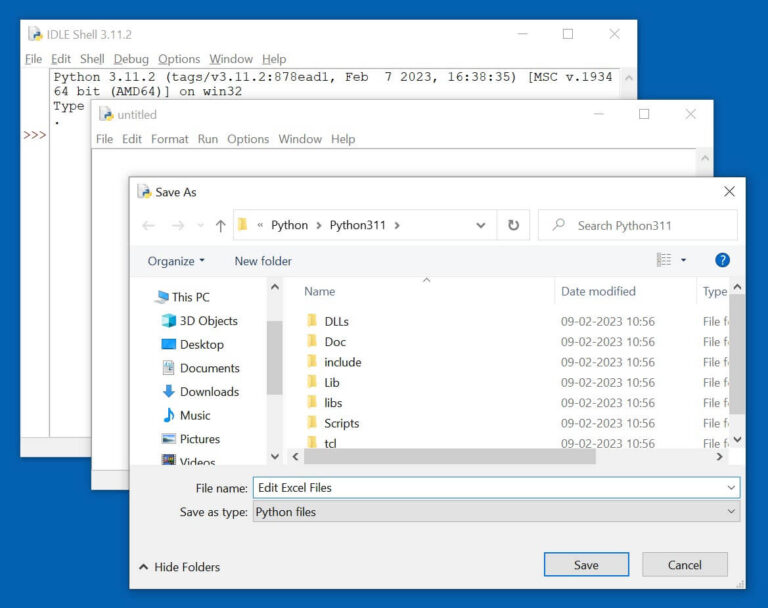Open the Format menu in untitled editor
The image size is (768, 608).
pos(169,139)
